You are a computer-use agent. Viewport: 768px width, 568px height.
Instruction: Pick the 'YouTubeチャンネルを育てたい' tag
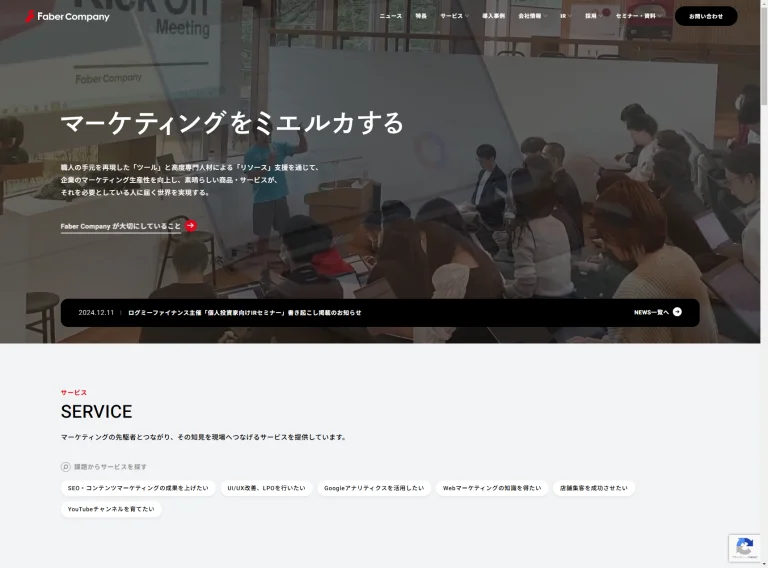(x=111, y=509)
